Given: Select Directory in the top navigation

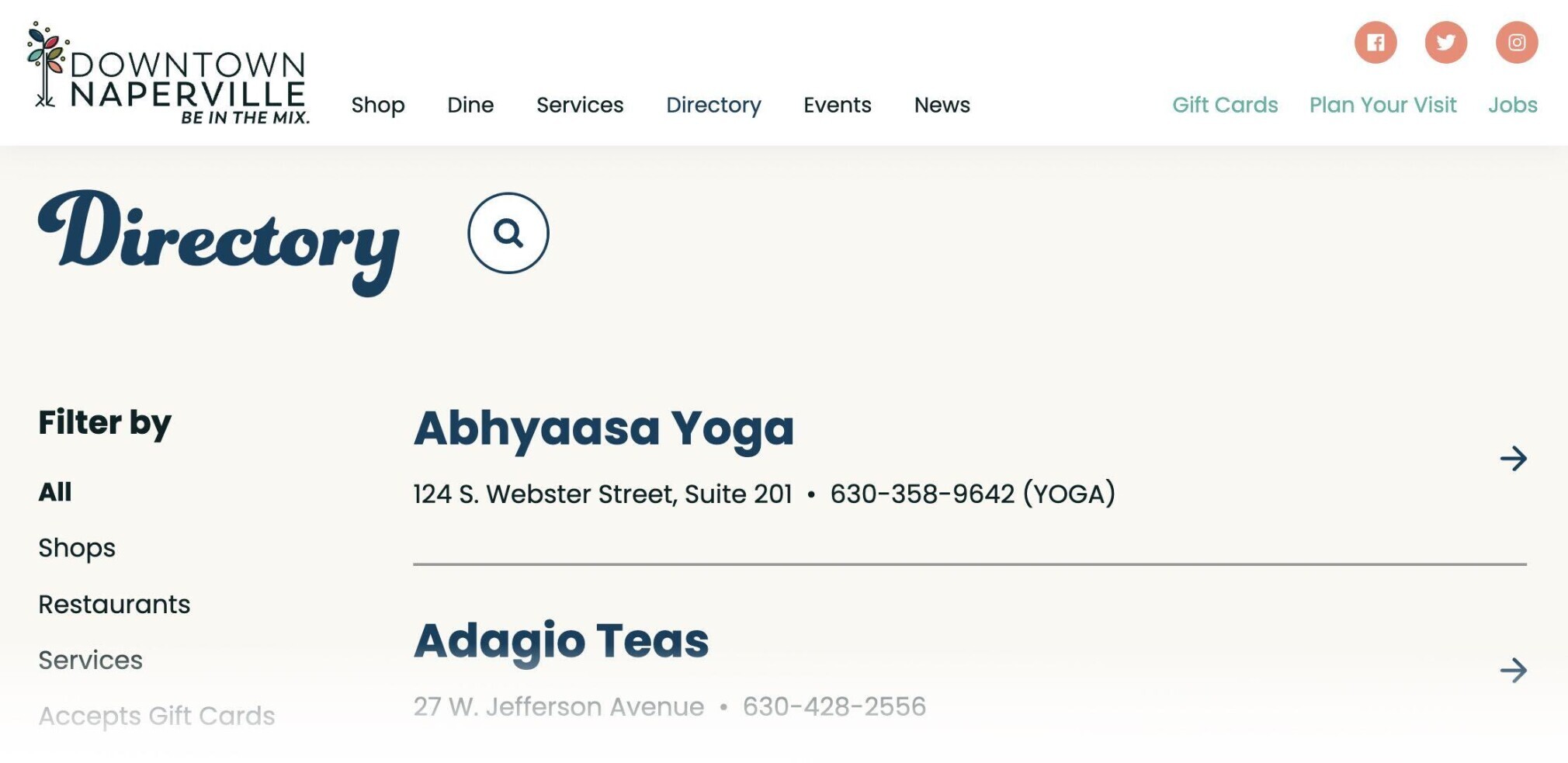Looking at the screenshot, I should [713, 105].
